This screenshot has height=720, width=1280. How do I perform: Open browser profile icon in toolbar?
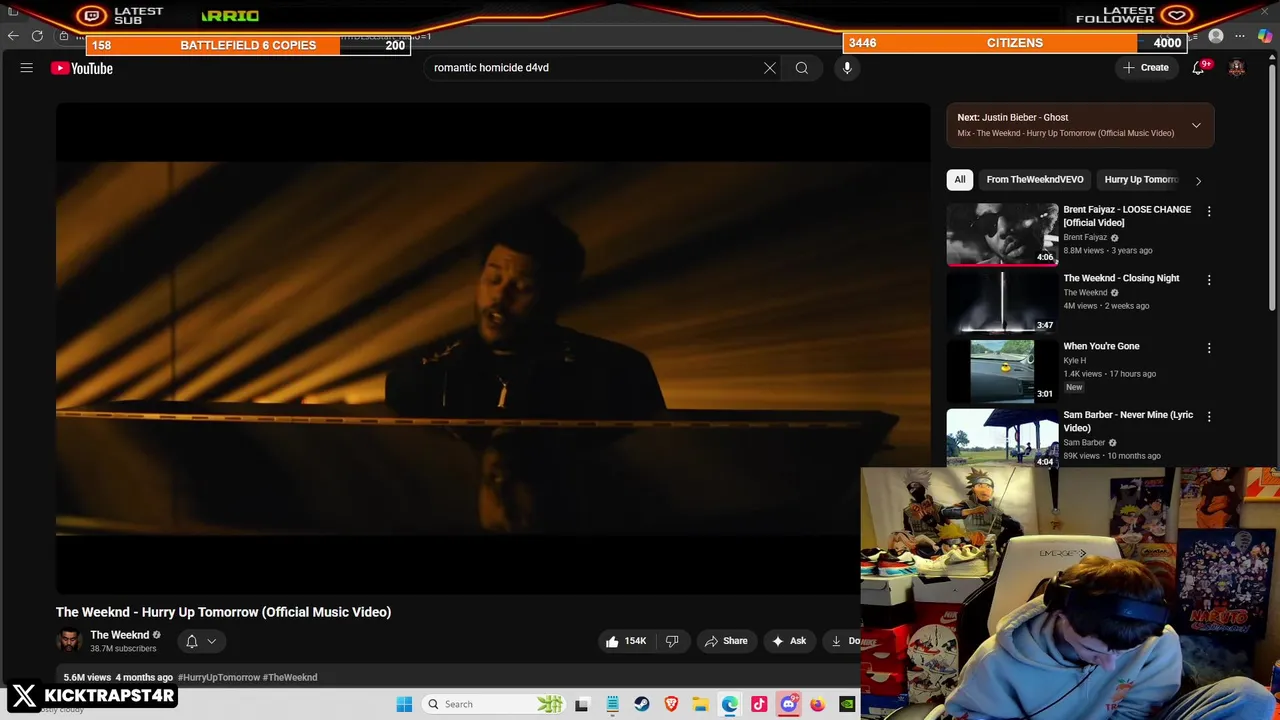coord(1216,36)
